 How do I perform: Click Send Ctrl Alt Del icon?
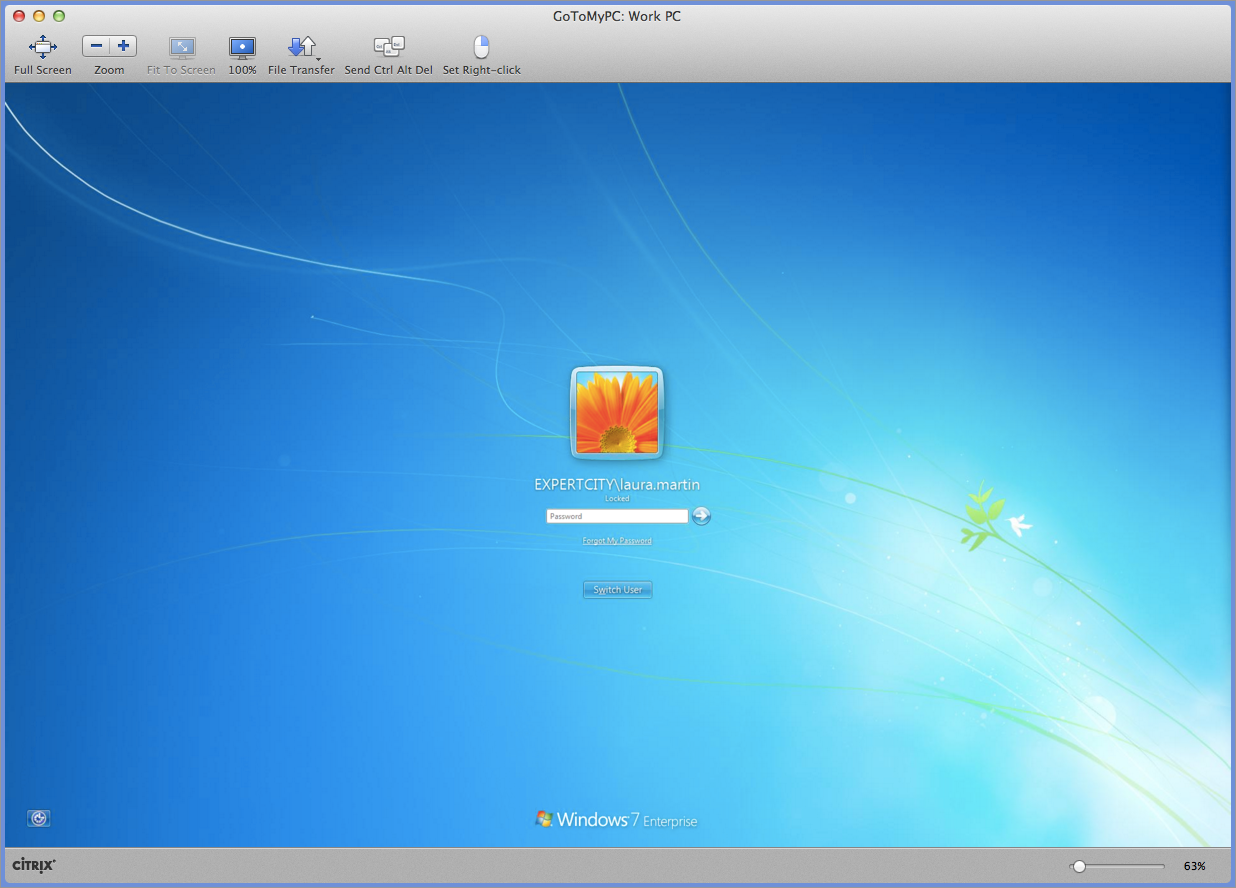pos(388,46)
